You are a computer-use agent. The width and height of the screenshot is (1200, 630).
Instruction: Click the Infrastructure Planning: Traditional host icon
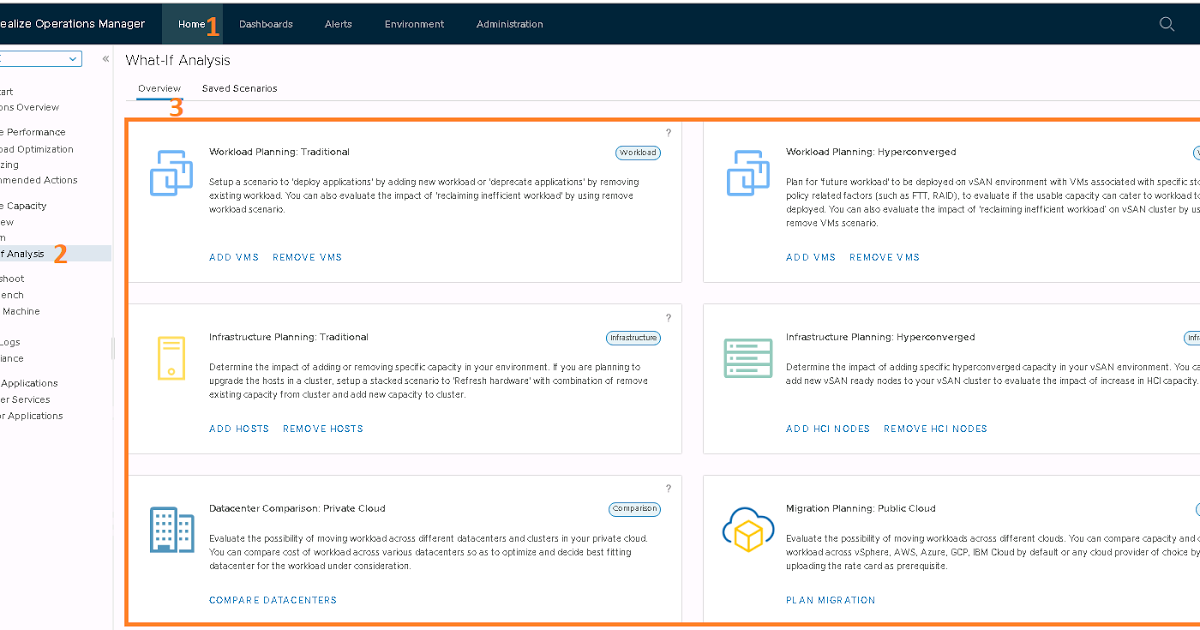pyautogui.click(x=170, y=358)
